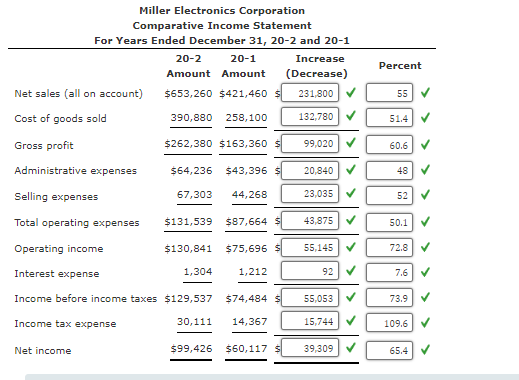519x380 pixels.
Task: Click green checkmark beside Net sales 231,800
Action: (x=351, y=92)
